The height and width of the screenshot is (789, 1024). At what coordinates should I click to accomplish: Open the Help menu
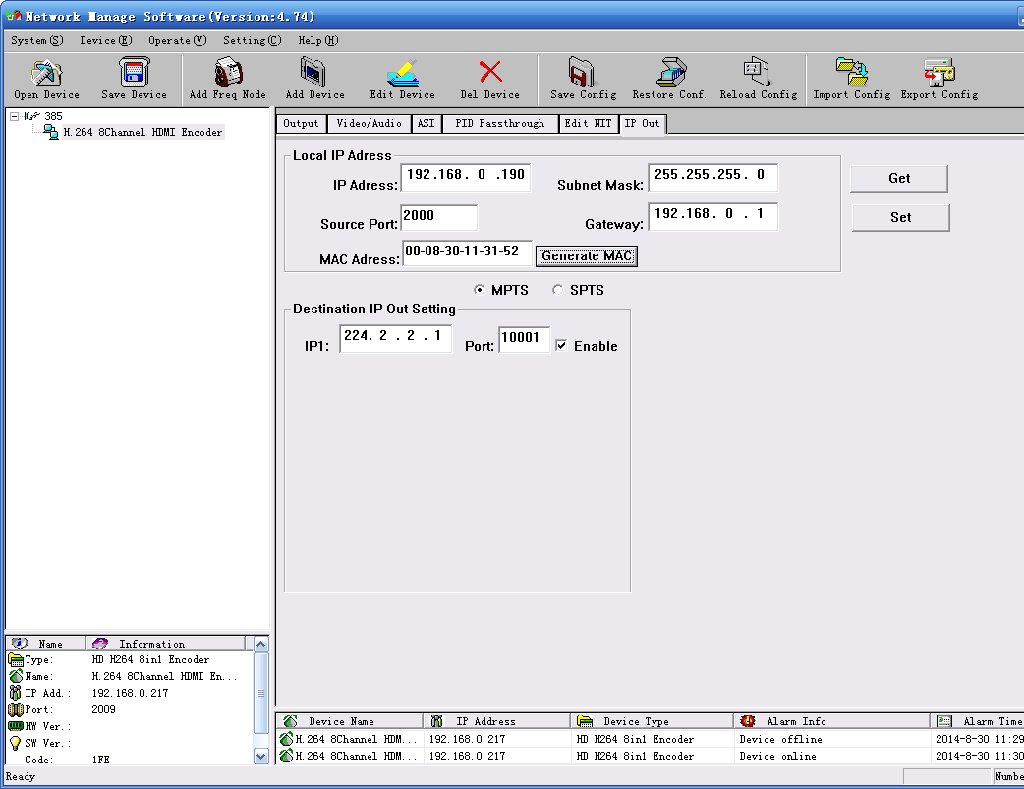(319, 40)
